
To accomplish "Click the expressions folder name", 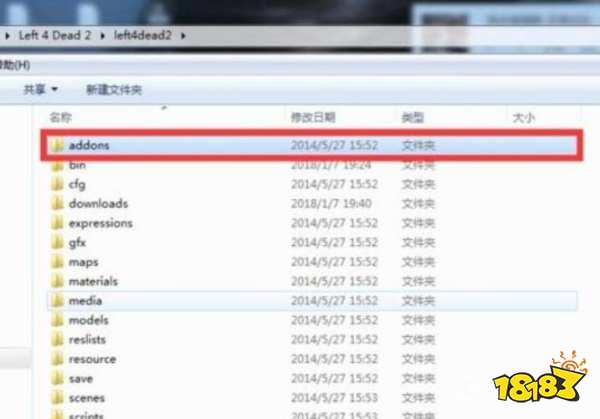I will [101, 223].
